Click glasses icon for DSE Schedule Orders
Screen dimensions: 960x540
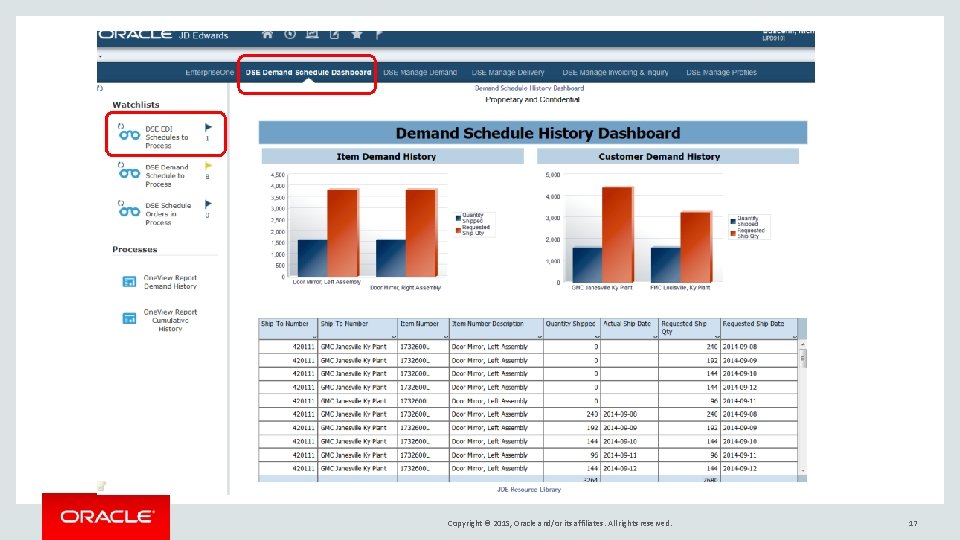(x=129, y=212)
